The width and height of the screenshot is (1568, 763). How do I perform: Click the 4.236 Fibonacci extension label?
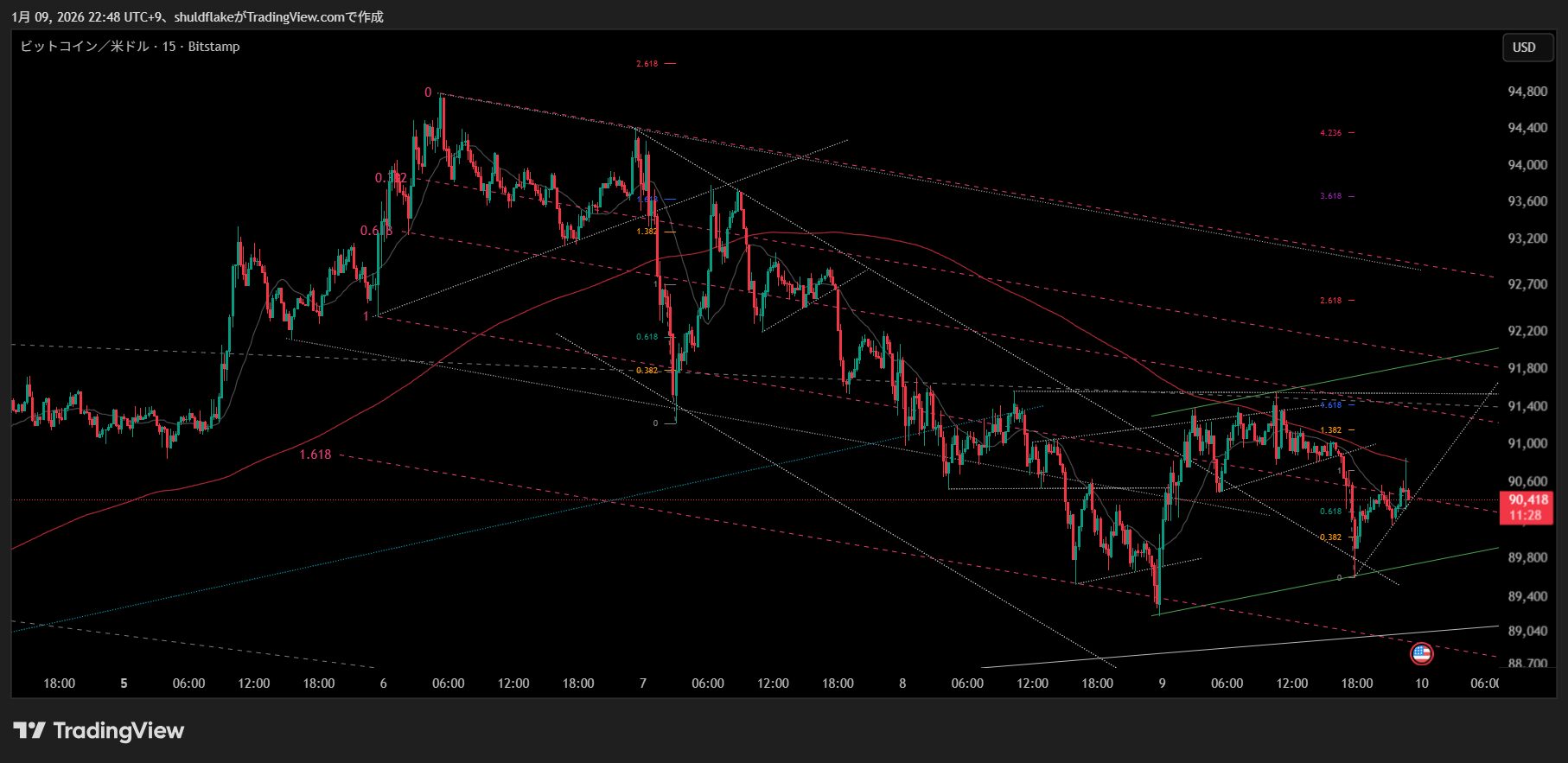1330,133
